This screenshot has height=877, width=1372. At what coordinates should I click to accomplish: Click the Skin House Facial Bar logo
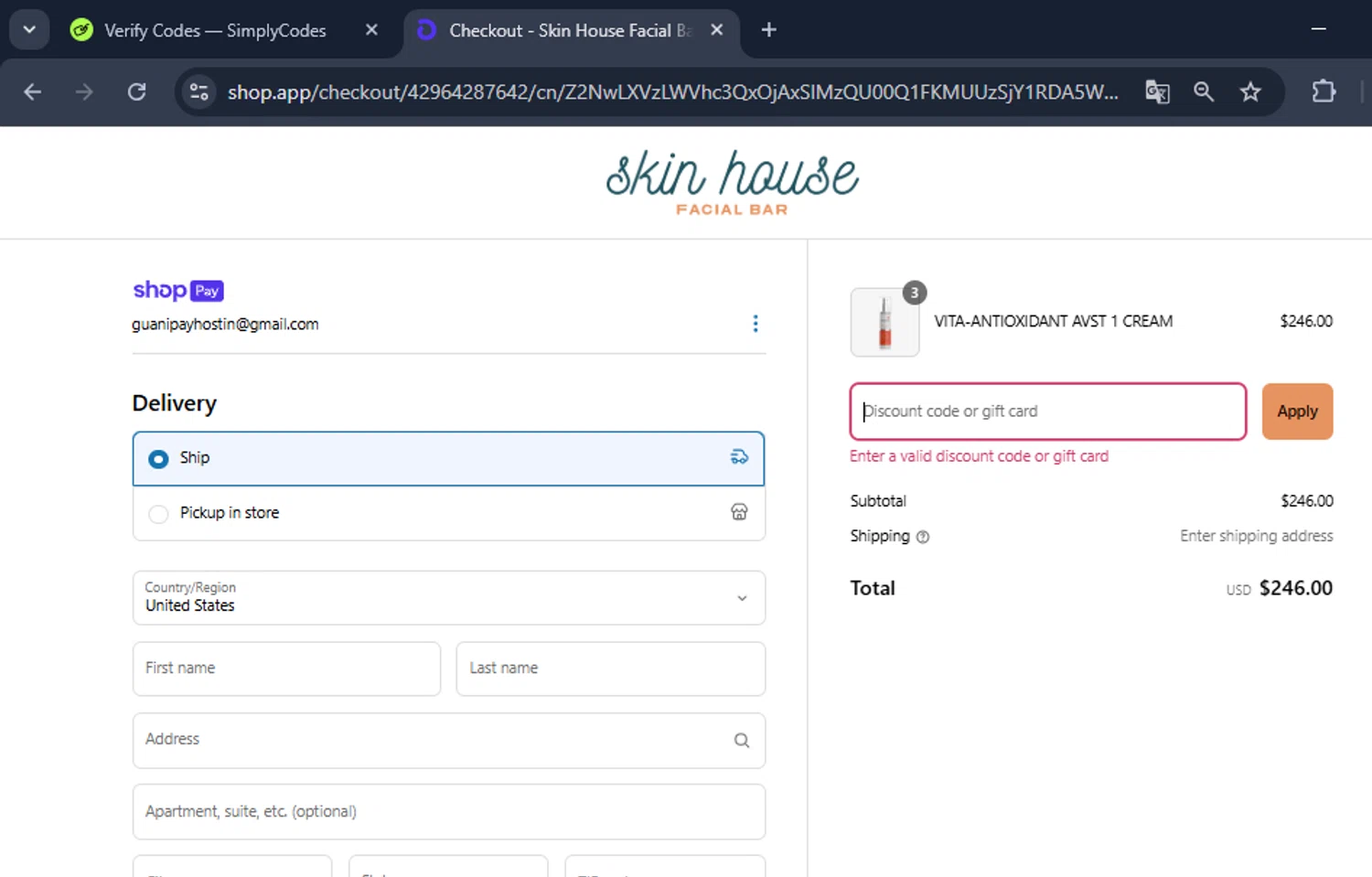pos(733,183)
